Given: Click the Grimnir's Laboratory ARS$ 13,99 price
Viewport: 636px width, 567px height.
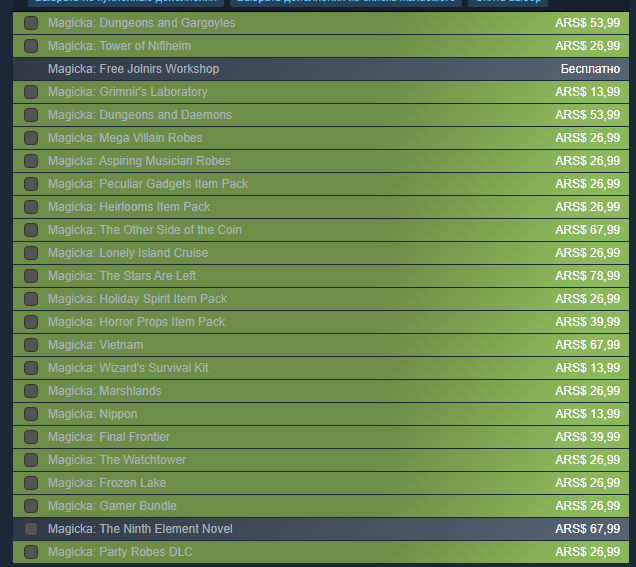Looking at the screenshot, I should tap(588, 92).
